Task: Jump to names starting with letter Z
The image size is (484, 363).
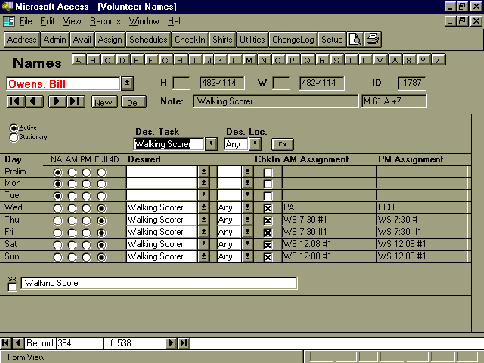Action: 439,60
